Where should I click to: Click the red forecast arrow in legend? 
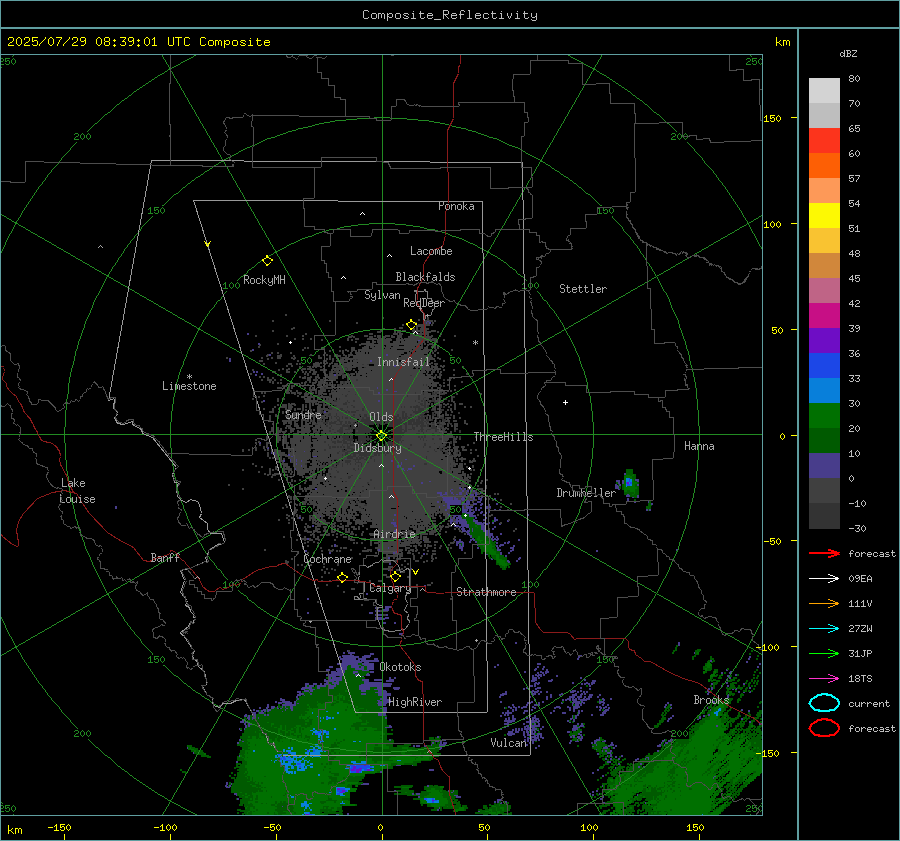point(824,553)
